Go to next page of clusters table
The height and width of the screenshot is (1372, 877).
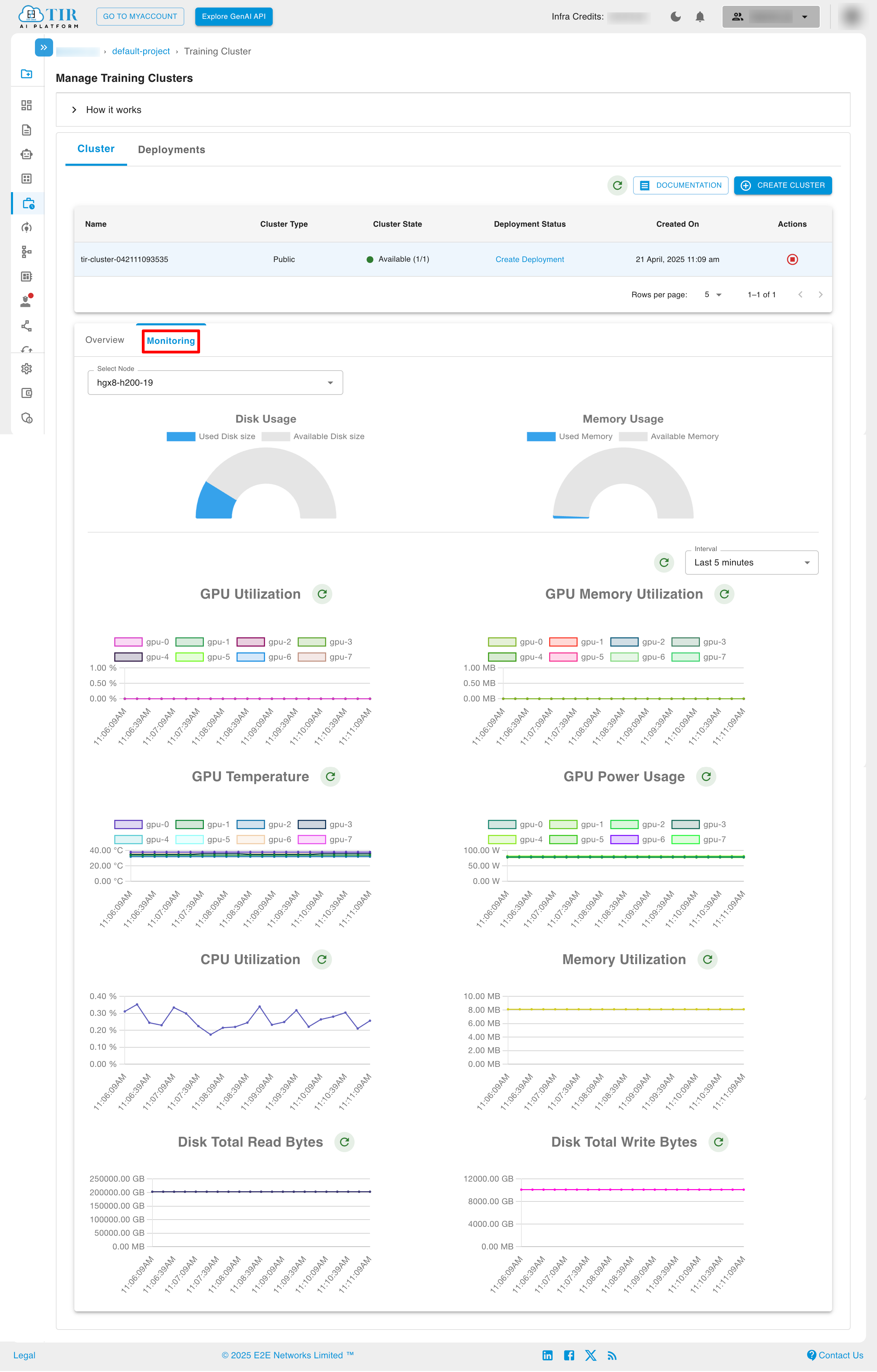point(820,295)
